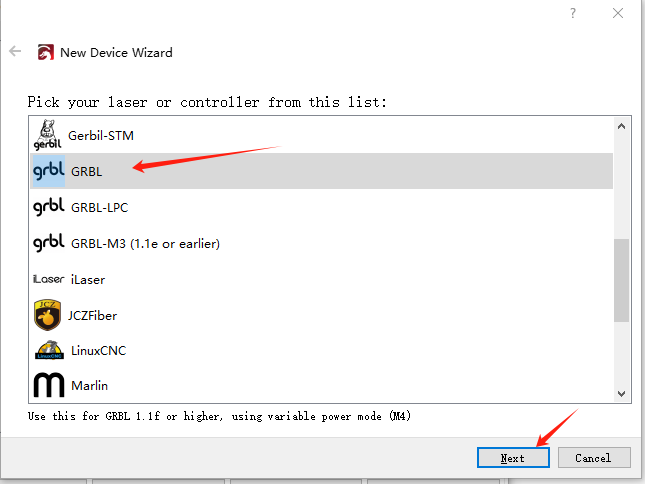This screenshot has width=645, height=484.
Task: Click the LinuxCNC penguin logo icon
Action: tap(49, 350)
